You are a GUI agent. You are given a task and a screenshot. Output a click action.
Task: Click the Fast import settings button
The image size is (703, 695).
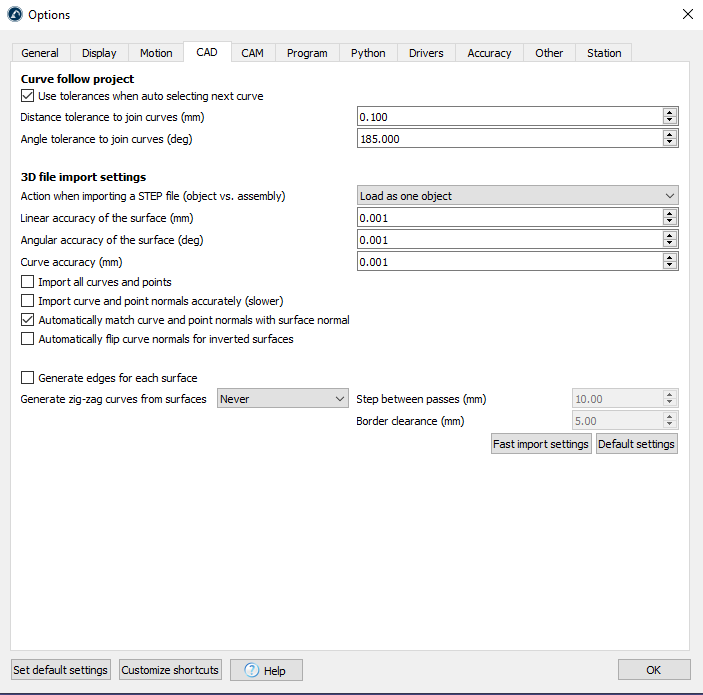tap(541, 444)
